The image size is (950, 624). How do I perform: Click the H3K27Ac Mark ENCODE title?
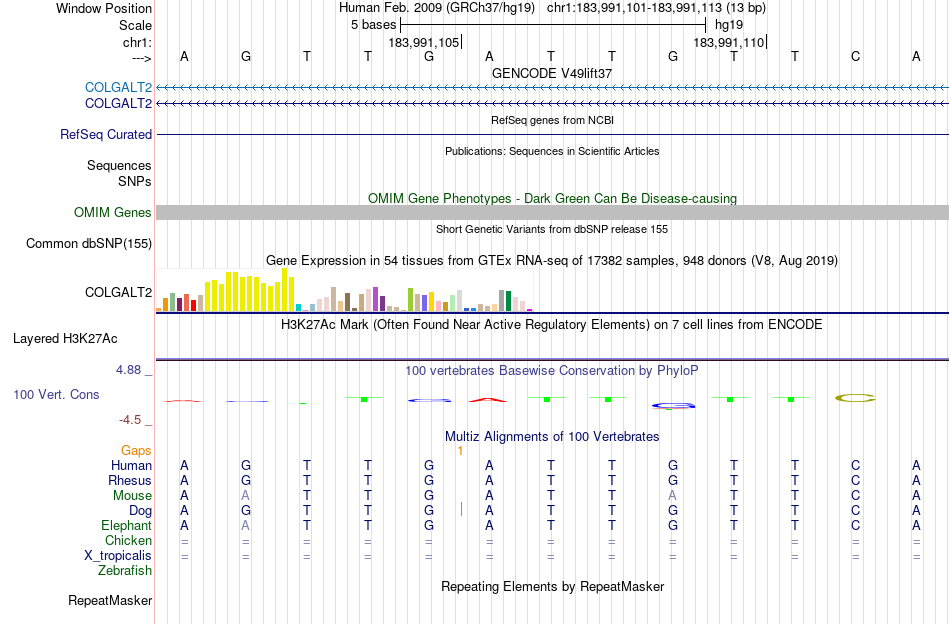click(552, 325)
